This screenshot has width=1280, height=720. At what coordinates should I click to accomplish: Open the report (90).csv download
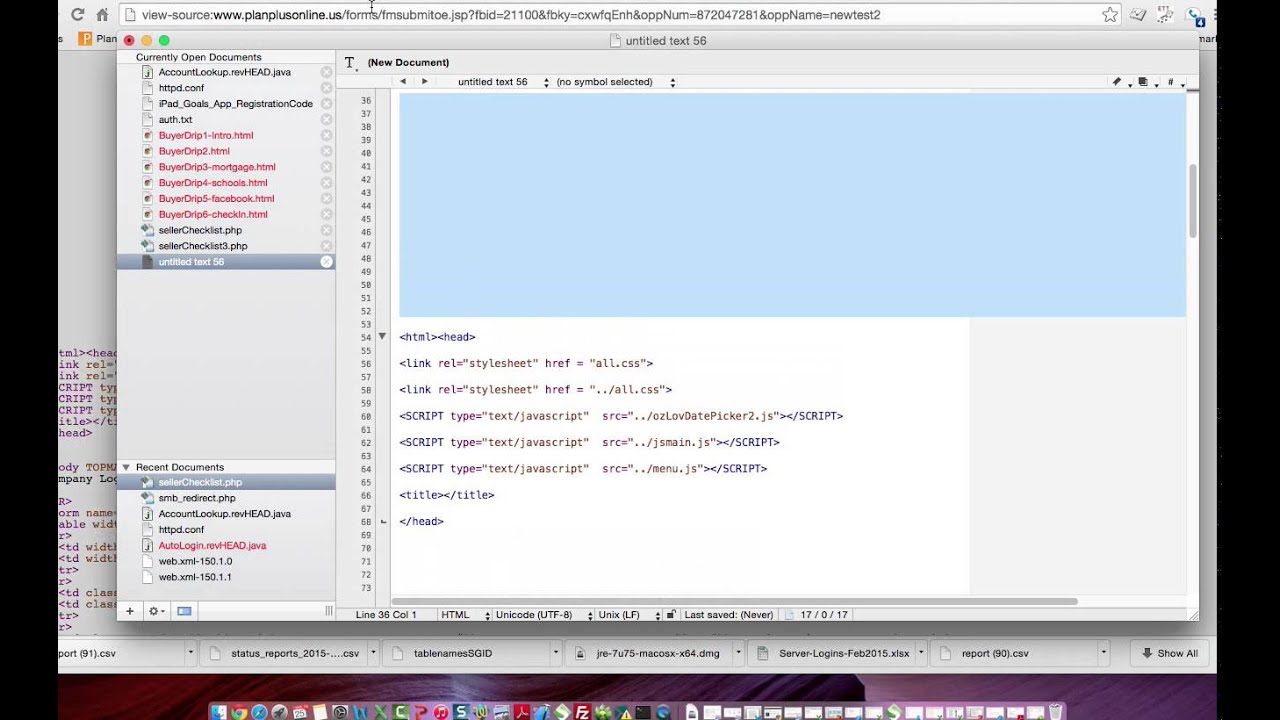point(1015,653)
